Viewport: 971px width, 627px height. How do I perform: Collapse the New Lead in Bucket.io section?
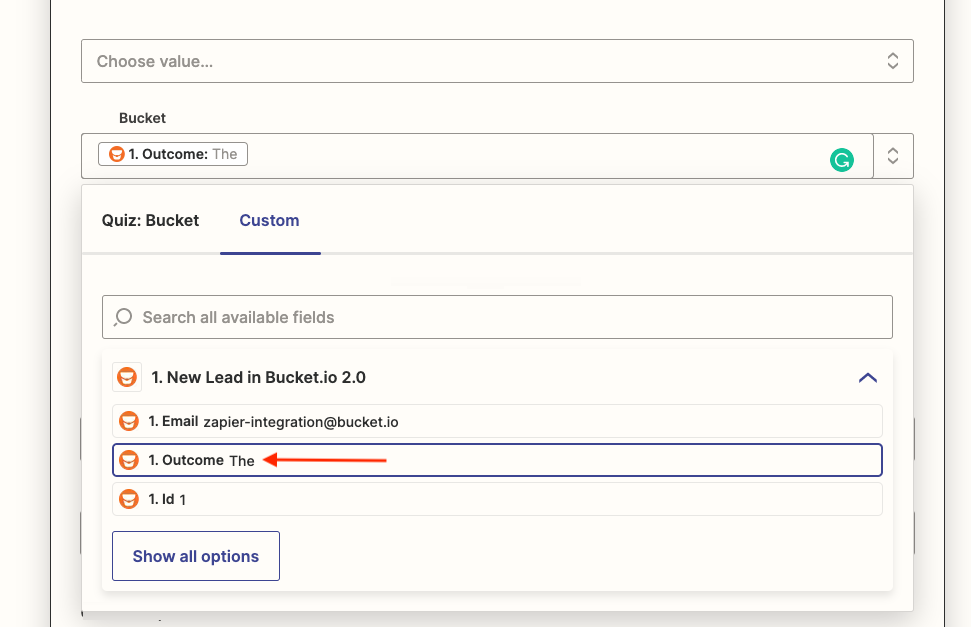(x=867, y=377)
